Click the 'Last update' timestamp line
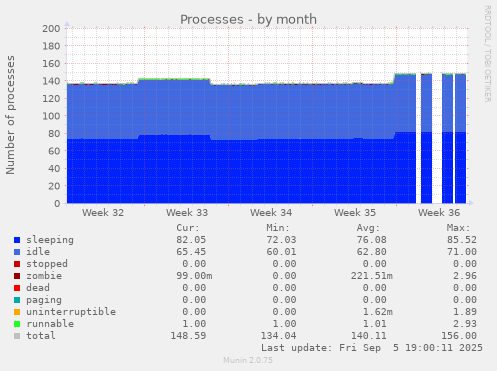497x371 pixels. pyautogui.click(x=372, y=348)
